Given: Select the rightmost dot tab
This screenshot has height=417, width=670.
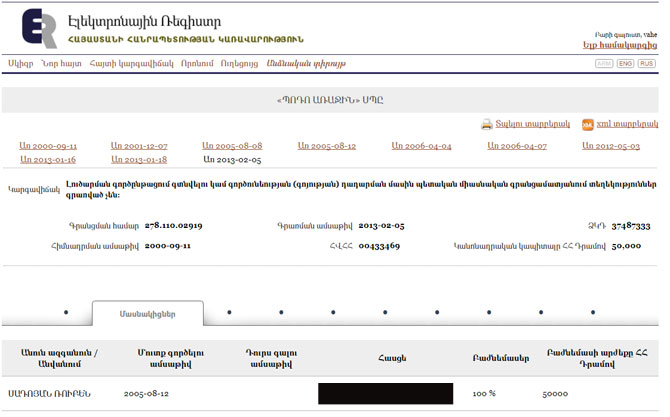Looking at the screenshot, I should tap(593, 312).
